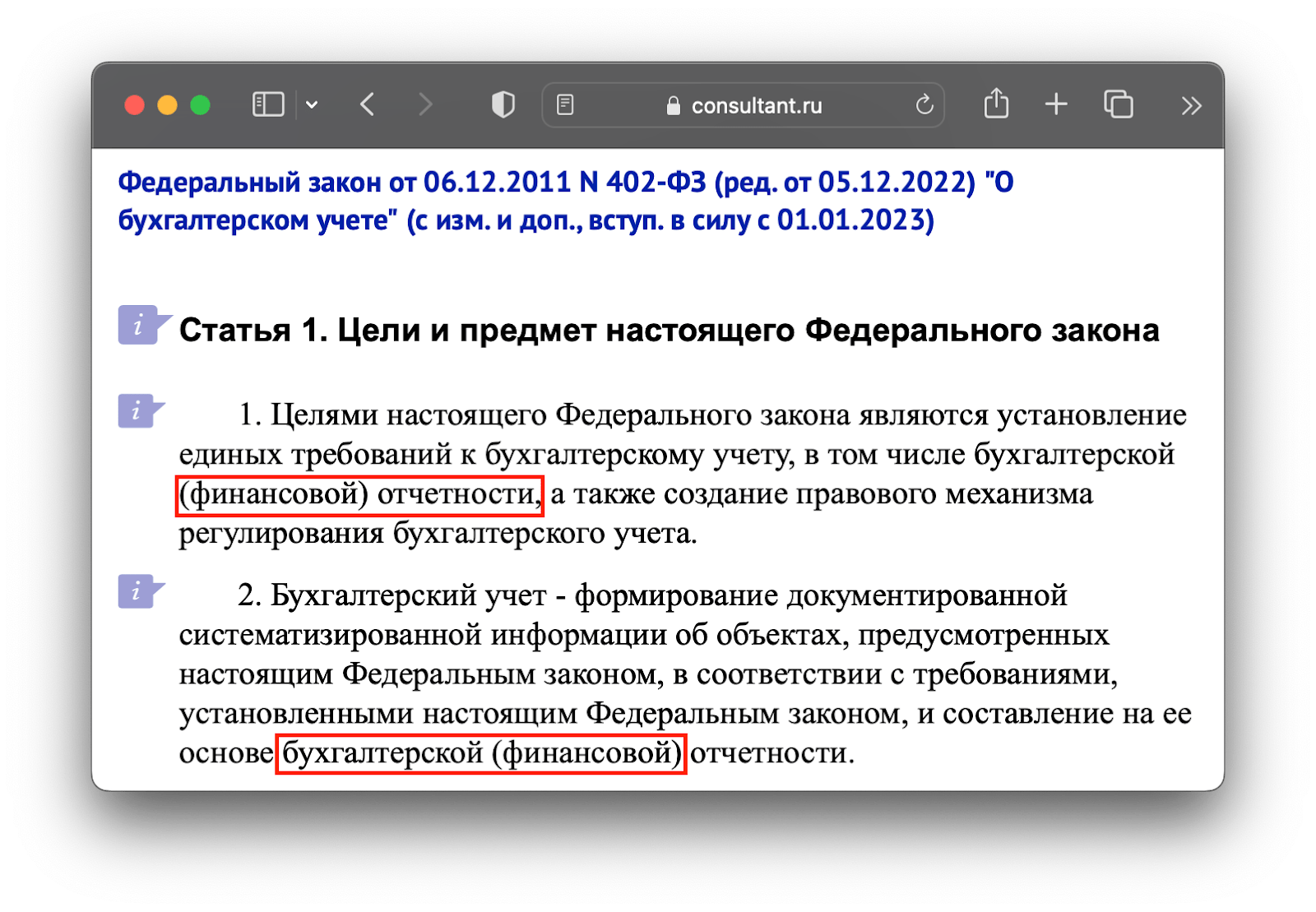Image resolution: width=1316 pixels, height=912 pixels.
Task: Go back to the previous page
Action: tap(368, 105)
